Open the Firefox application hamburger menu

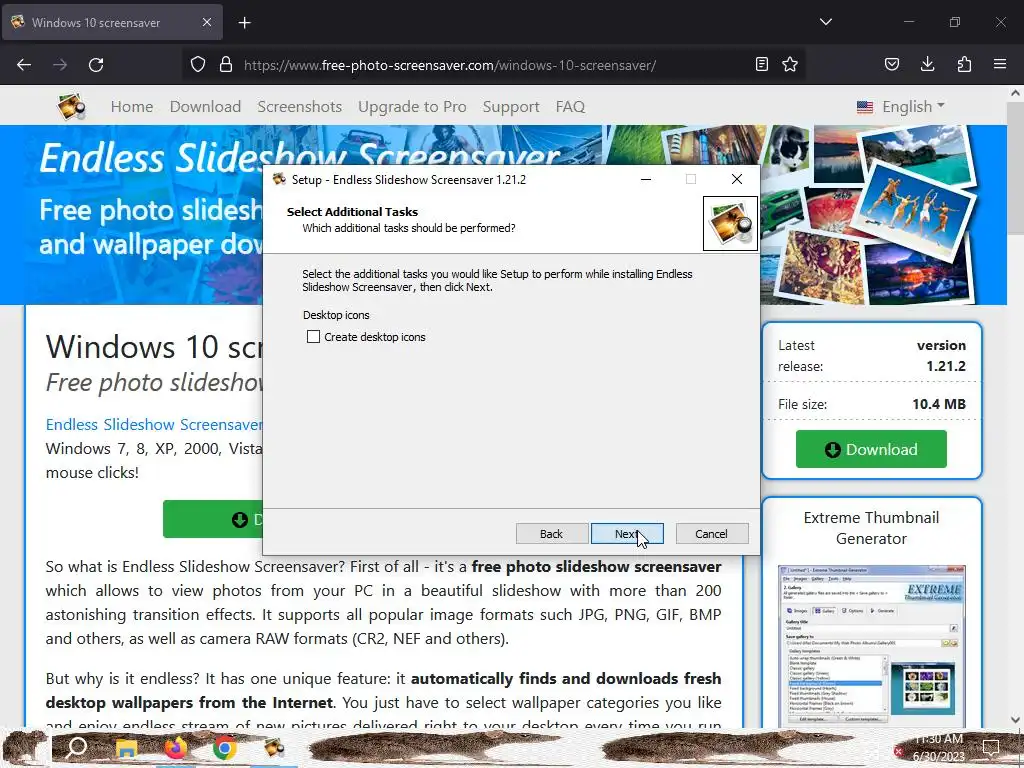1000,64
